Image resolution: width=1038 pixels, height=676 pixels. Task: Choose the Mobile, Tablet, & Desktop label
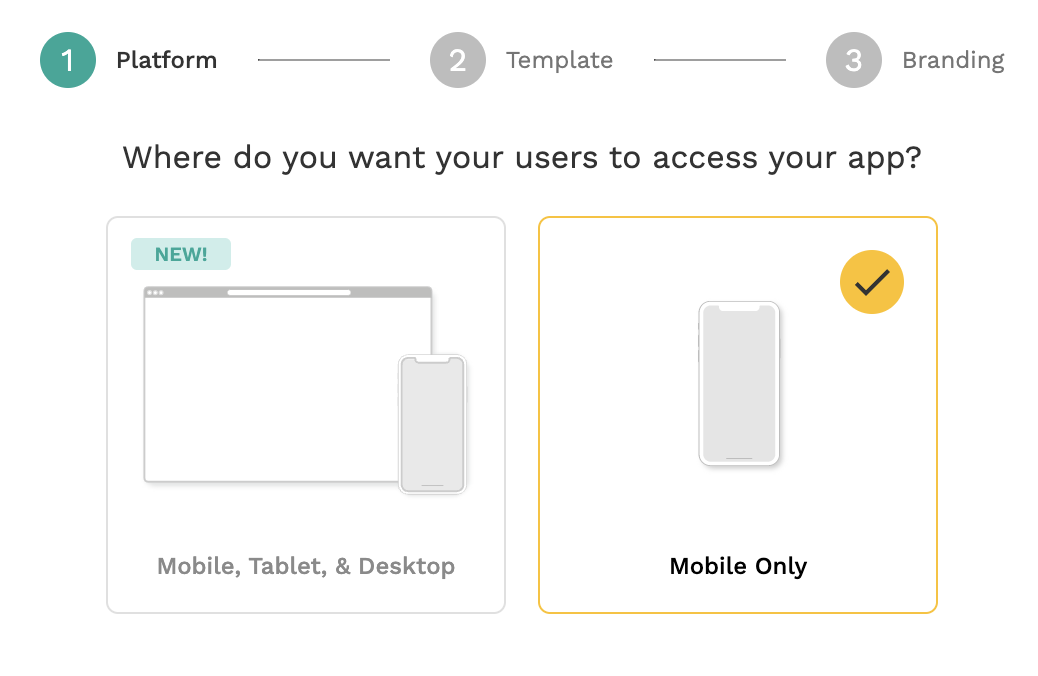306,566
